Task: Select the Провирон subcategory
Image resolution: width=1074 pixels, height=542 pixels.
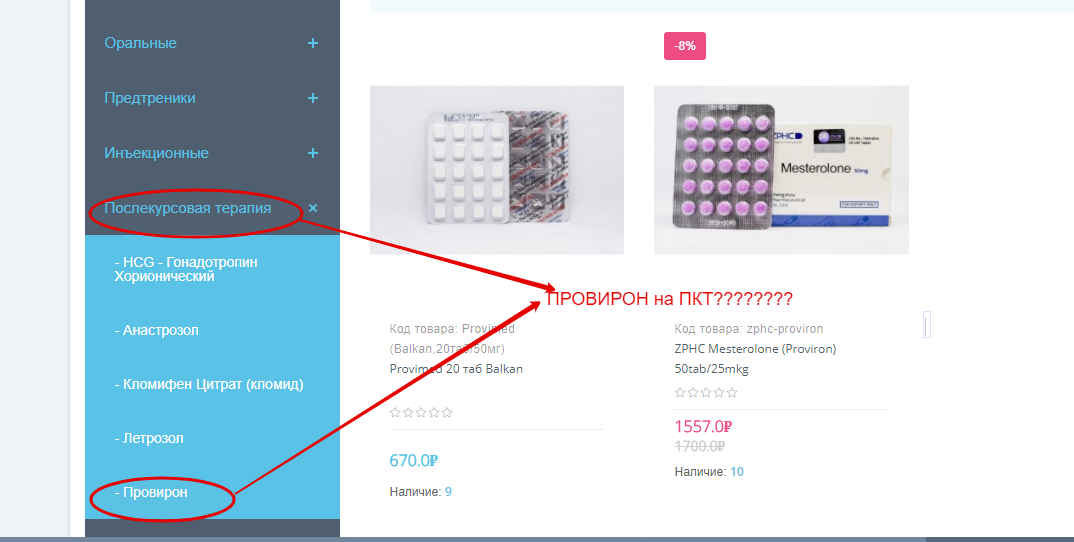Action: click(x=151, y=493)
